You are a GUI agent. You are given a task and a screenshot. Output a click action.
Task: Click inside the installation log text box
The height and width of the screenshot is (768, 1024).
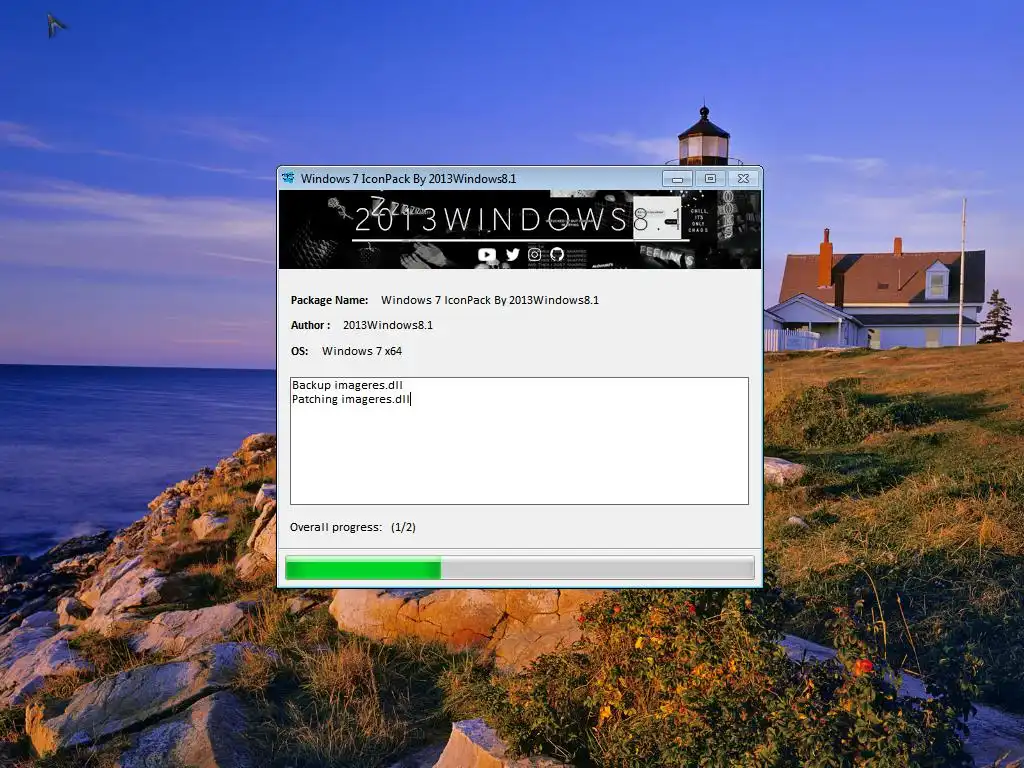(519, 441)
